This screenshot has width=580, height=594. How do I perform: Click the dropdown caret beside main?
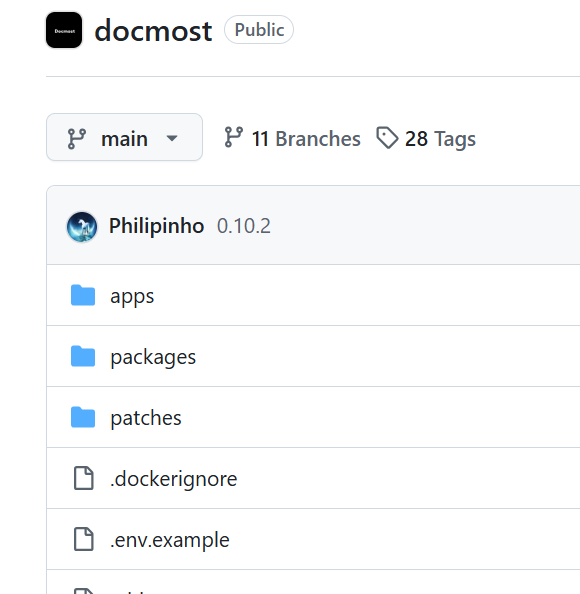(x=172, y=138)
